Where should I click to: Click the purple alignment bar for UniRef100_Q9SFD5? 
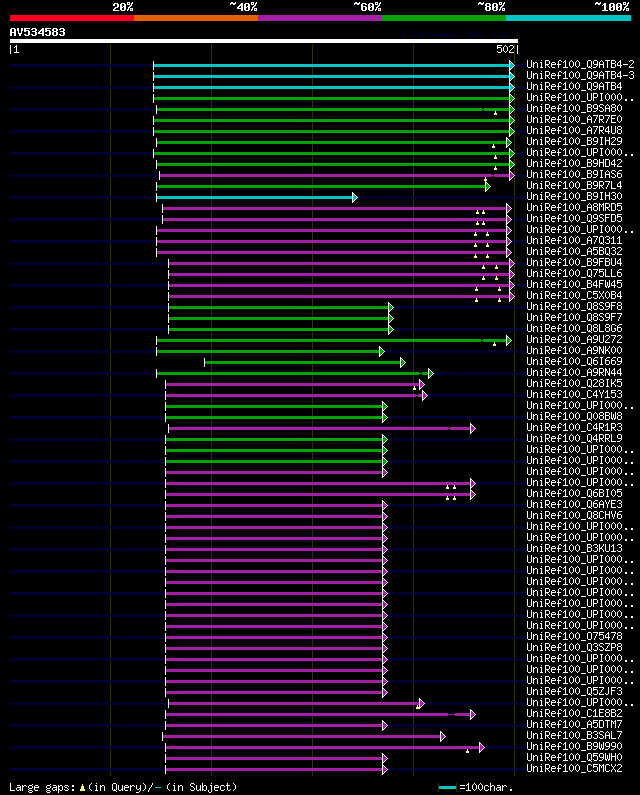(x=335, y=220)
